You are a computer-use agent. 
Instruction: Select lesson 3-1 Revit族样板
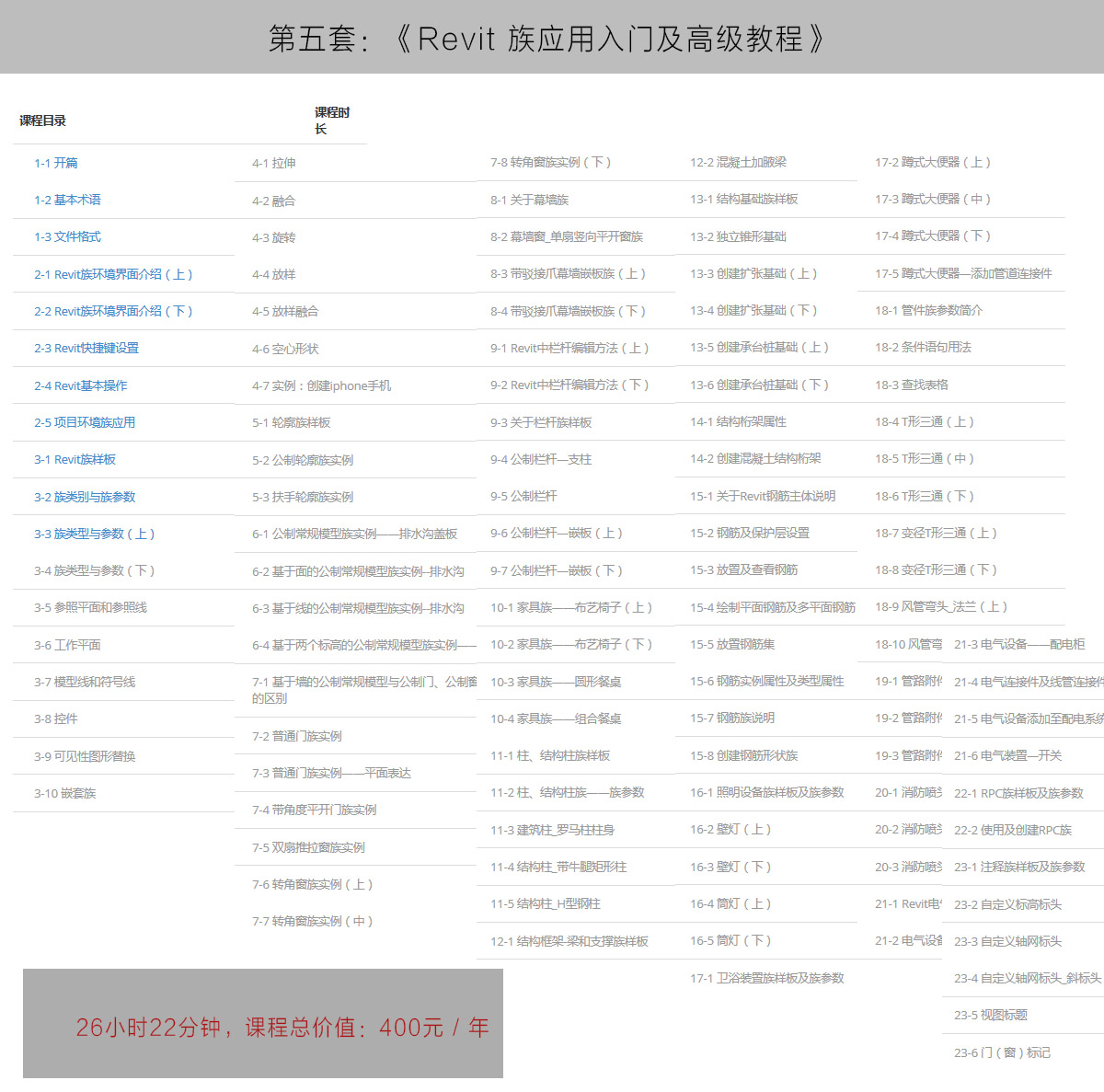tap(75, 459)
